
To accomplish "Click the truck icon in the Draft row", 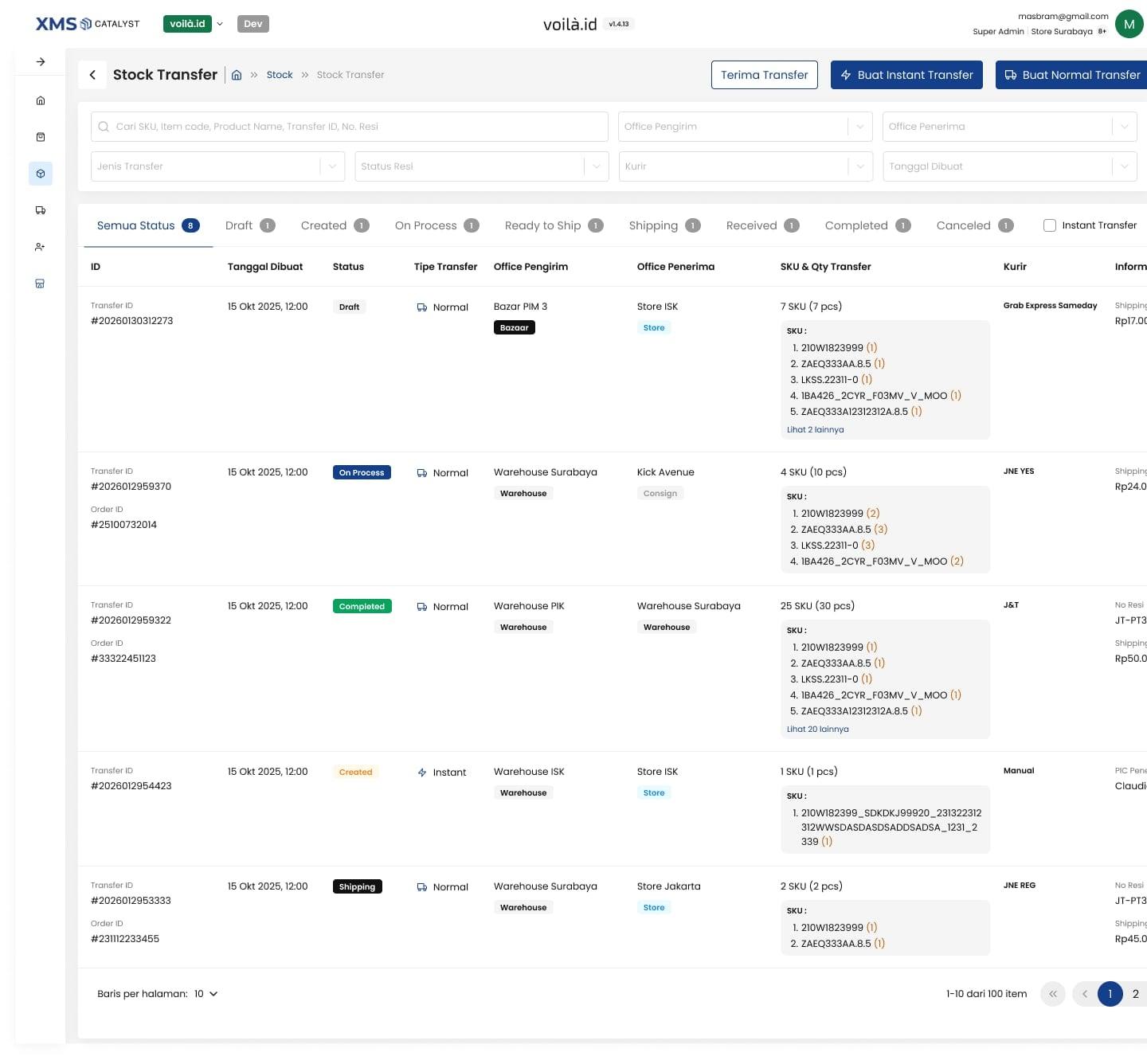I will (422, 307).
